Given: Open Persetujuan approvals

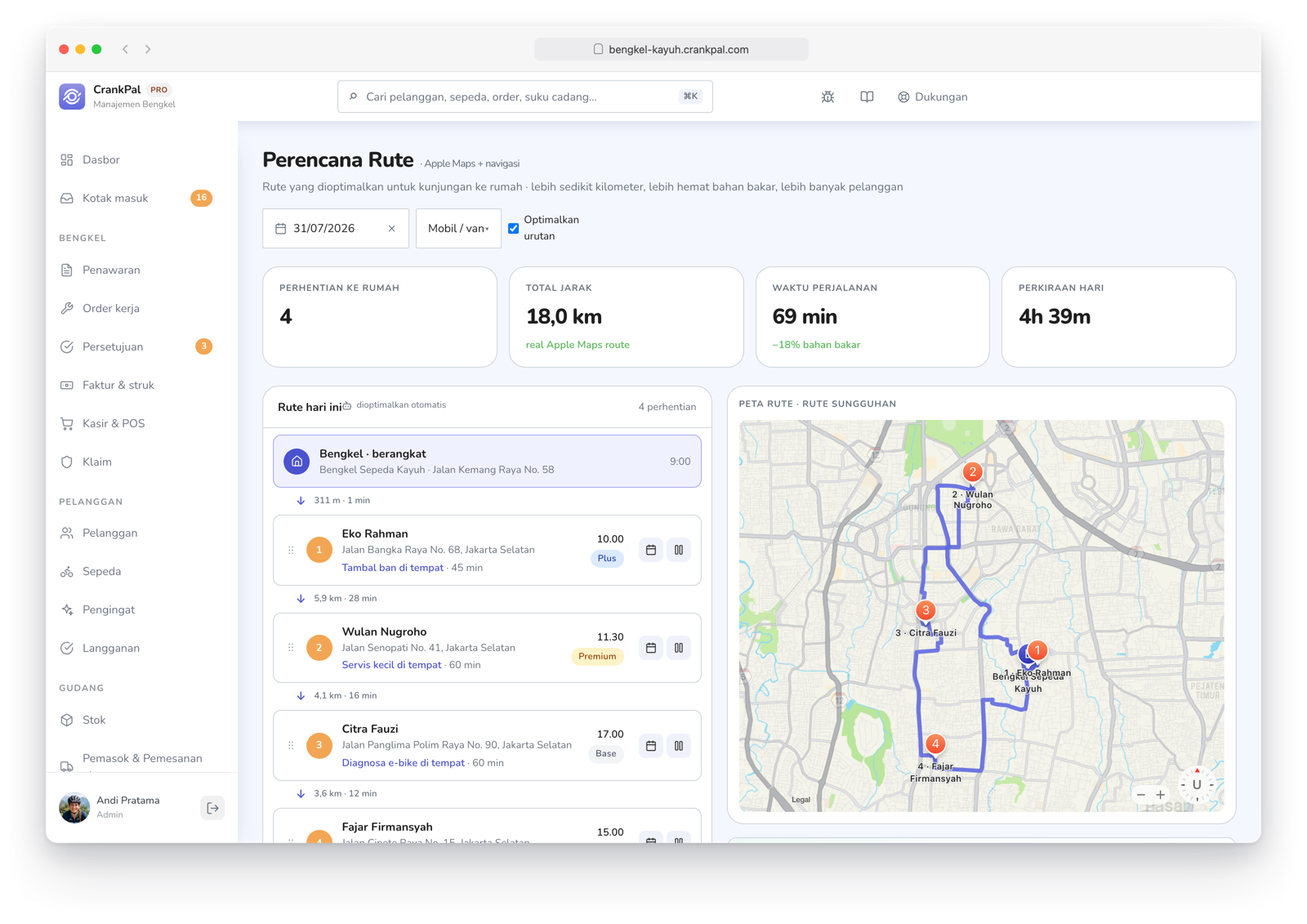Looking at the screenshot, I should pyautogui.click(x=136, y=347).
